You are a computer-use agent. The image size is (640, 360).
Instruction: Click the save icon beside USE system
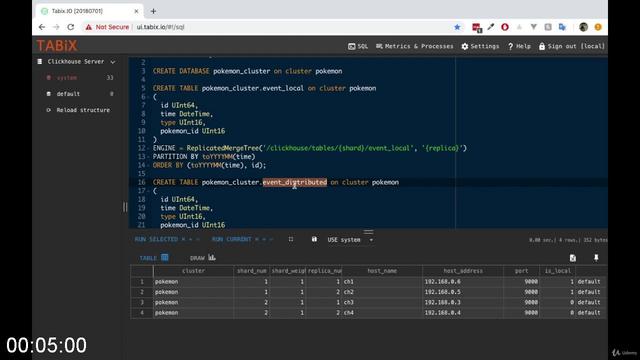pos(314,239)
